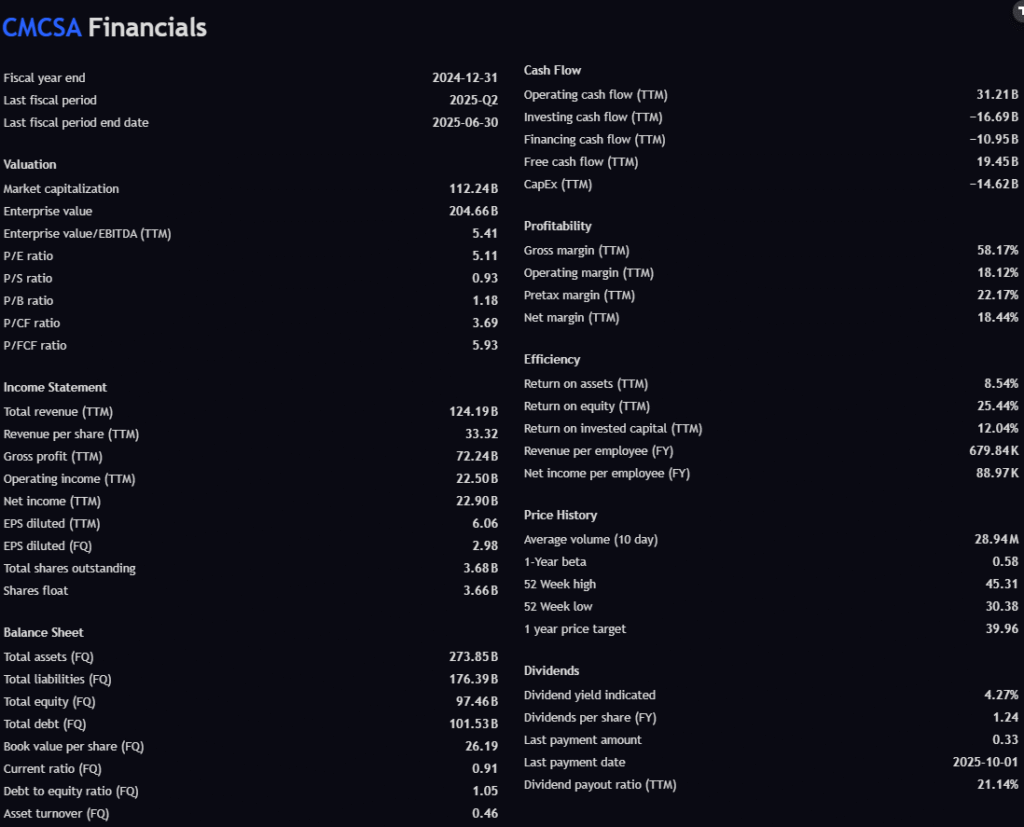1024x827 pixels.
Task: Click the Dividend yield indicated label
Action: click(x=589, y=695)
